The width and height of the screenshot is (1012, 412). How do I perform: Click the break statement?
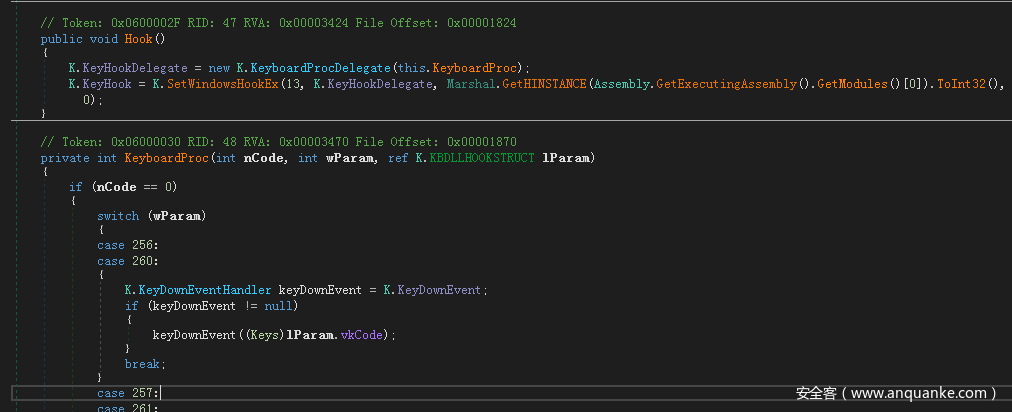144,364
